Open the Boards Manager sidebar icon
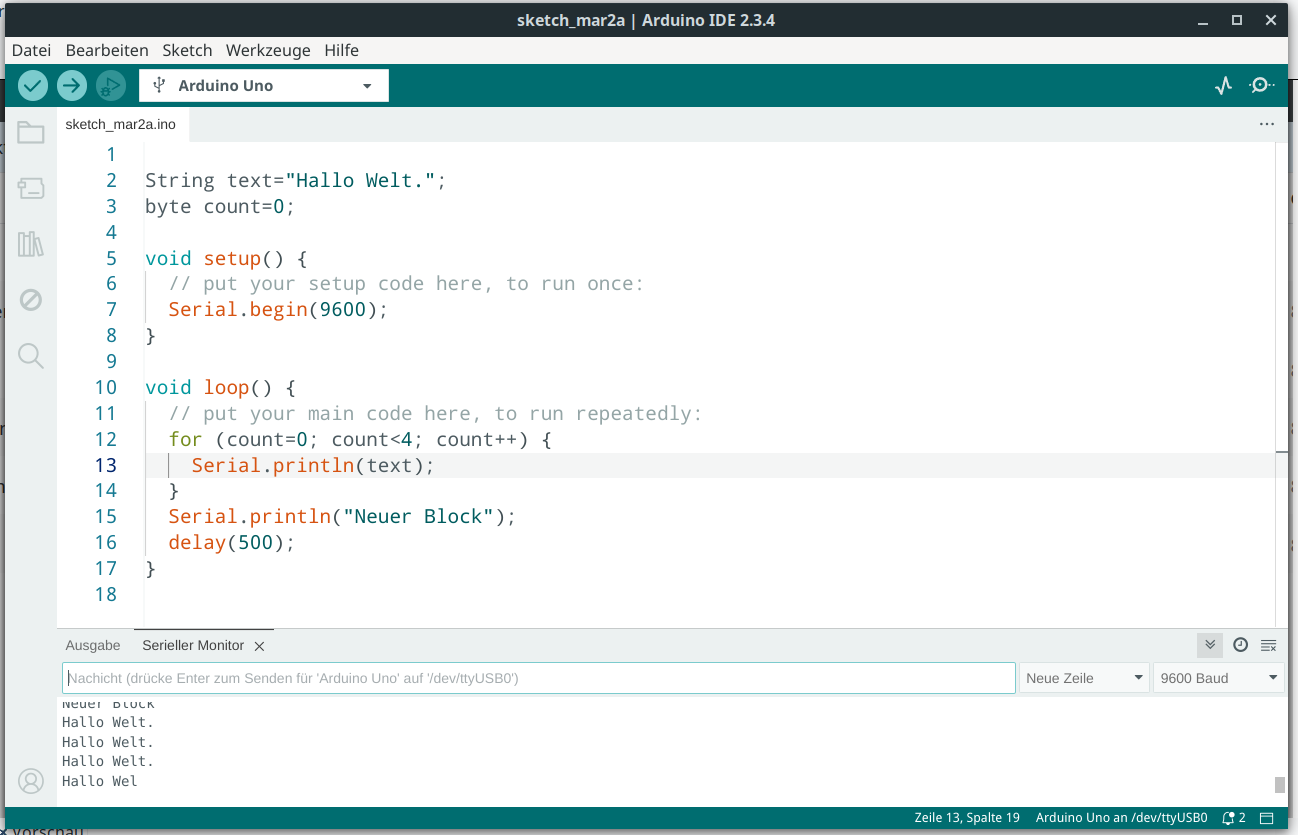The height and width of the screenshot is (835, 1298). [31, 188]
